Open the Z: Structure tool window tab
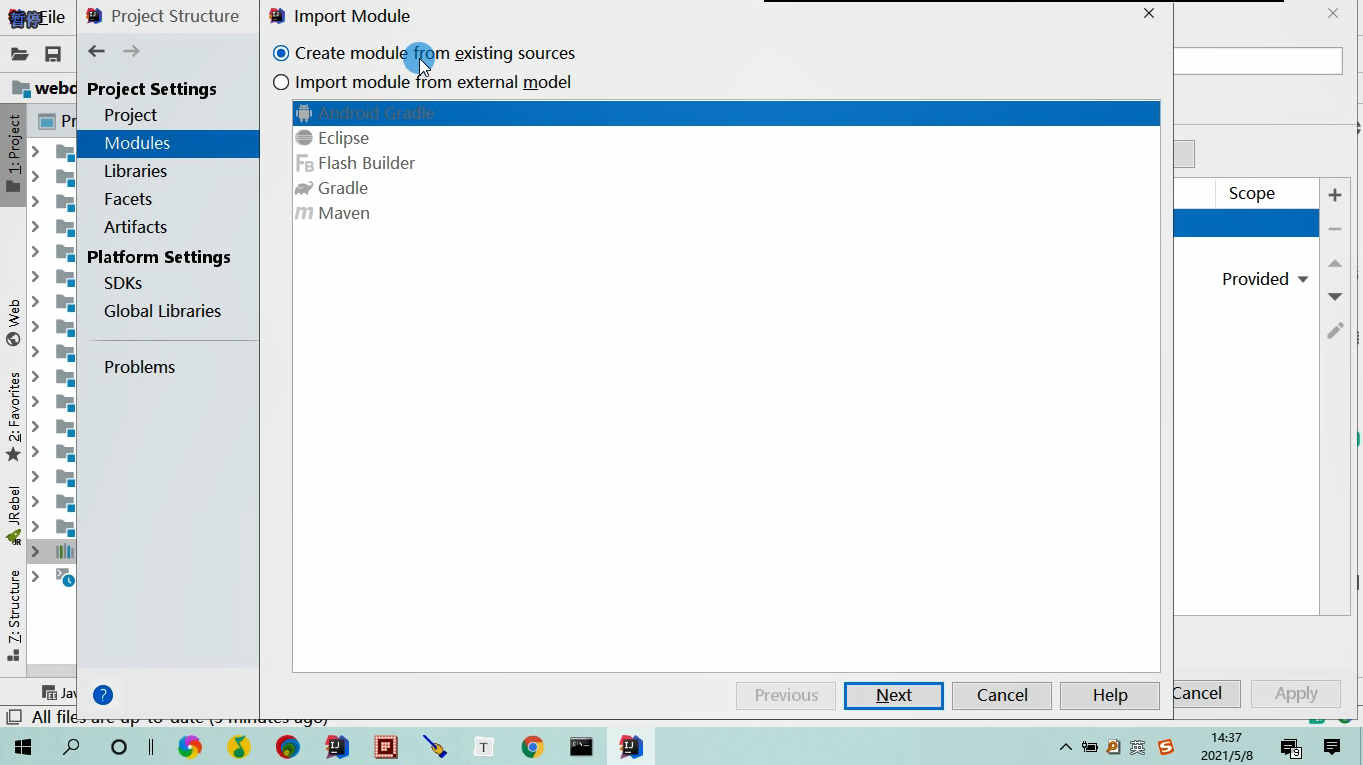Viewport: 1363px width, 765px height. [13, 616]
